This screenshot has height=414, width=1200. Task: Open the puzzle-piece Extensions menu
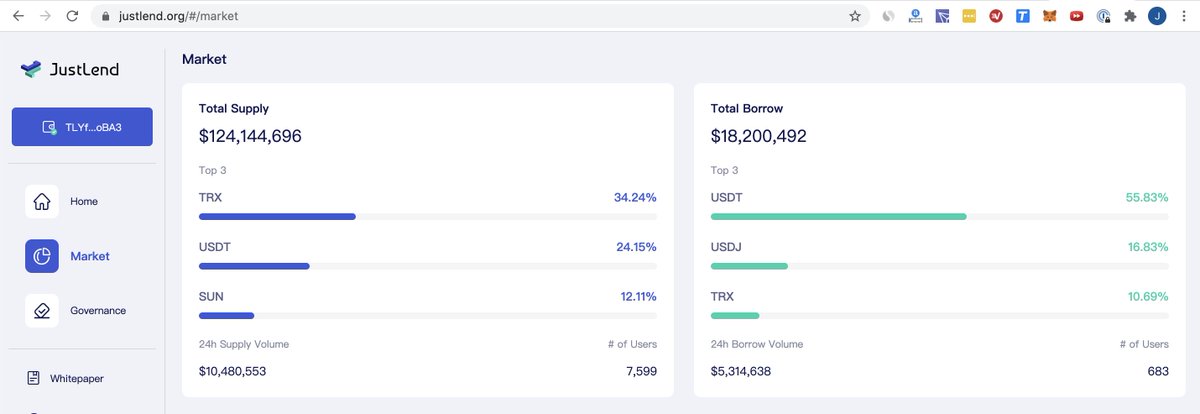(1131, 16)
